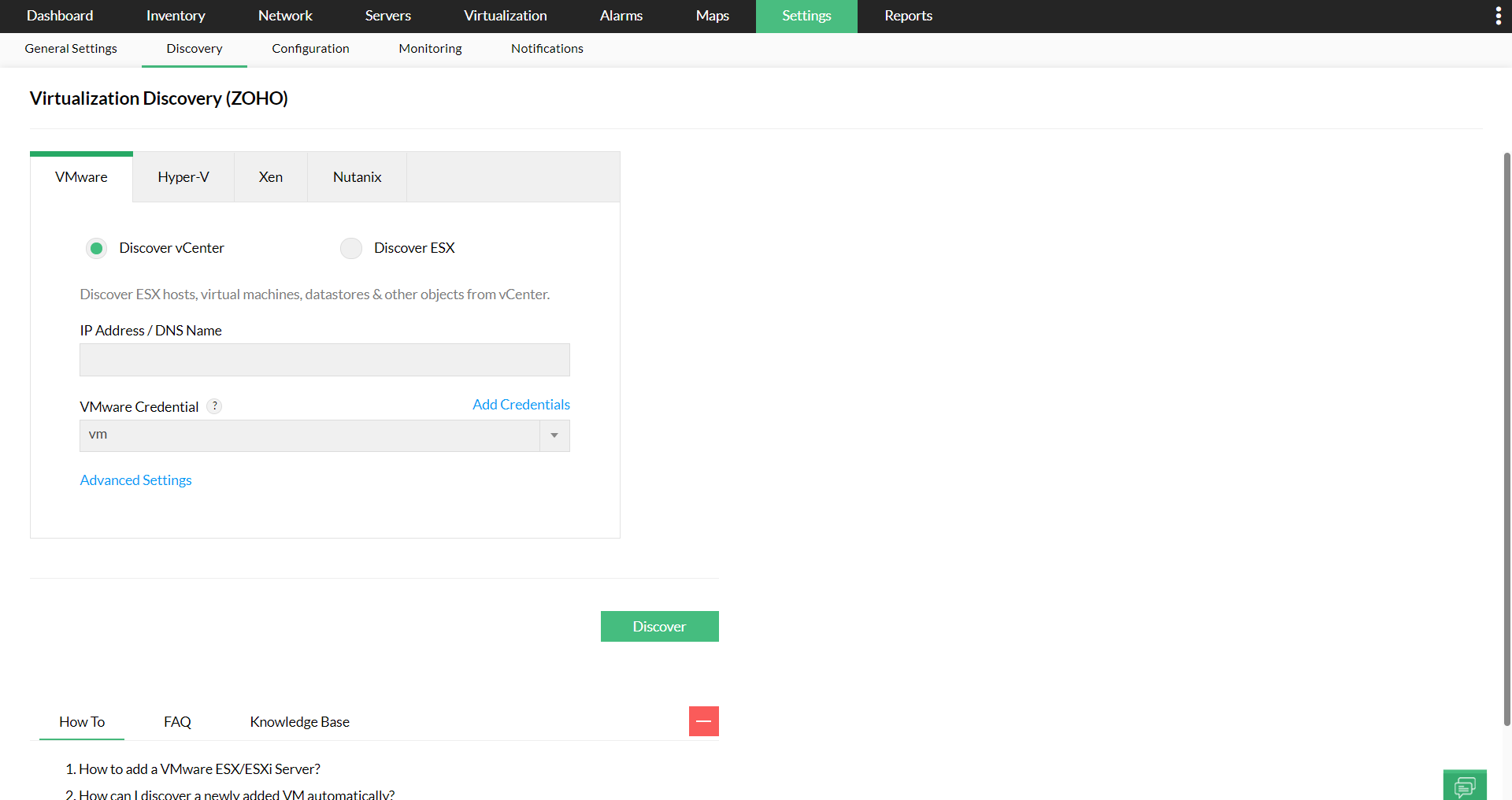Viewport: 1512px width, 800px height.
Task: Collapse the help section with red minus button
Action: [x=704, y=721]
